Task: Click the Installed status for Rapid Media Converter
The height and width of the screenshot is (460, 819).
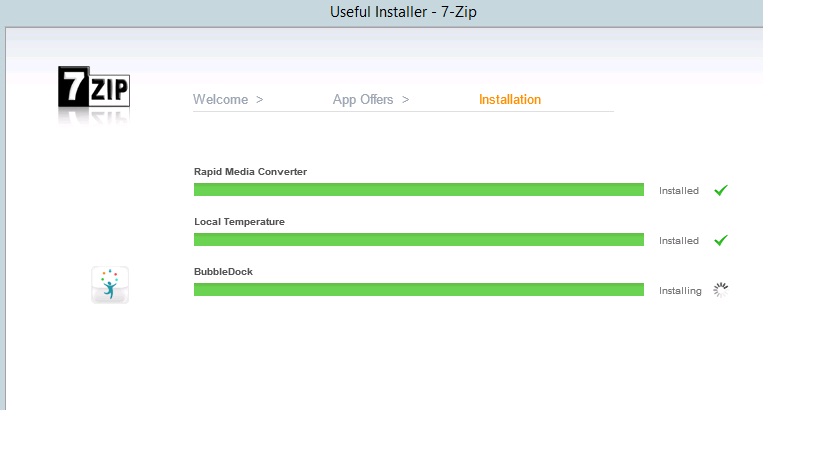Action: pyautogui.click(x=678, y=191)
